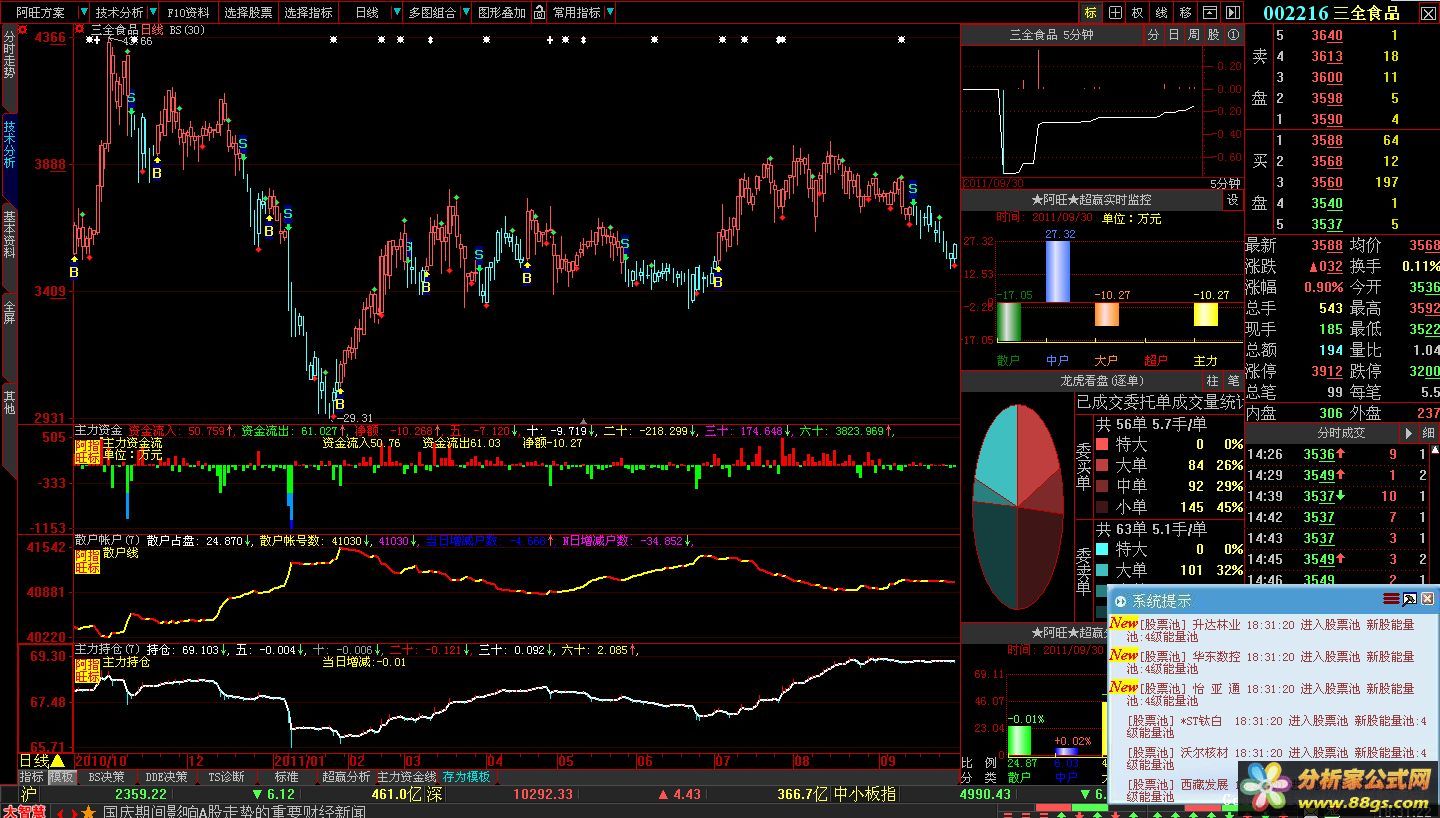This screenshot has width=1440, height=818.
Task: Click the 选择指标 button
Action: coord(308,13)
